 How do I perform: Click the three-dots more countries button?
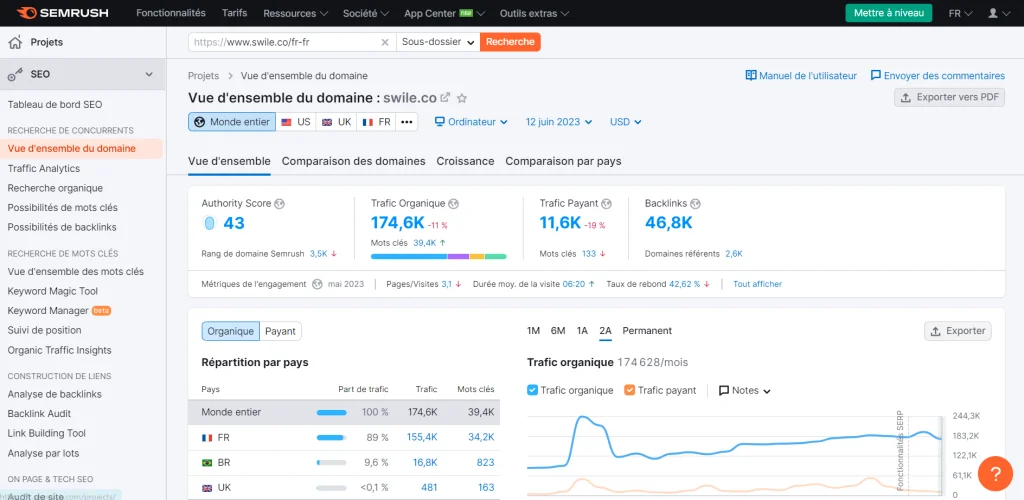(x=407, y=122)
